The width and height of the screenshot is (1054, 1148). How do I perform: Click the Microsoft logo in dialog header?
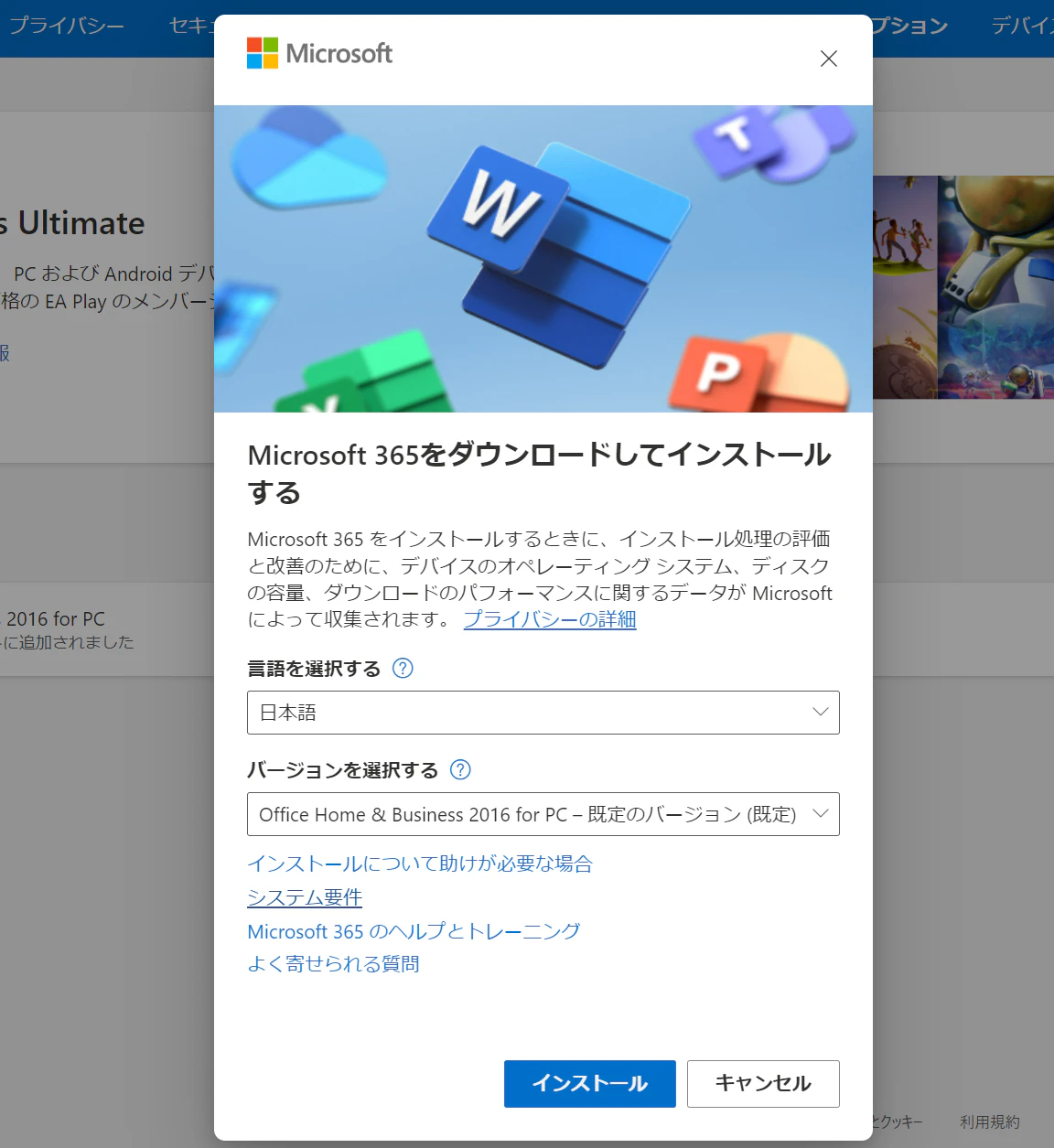319,53
